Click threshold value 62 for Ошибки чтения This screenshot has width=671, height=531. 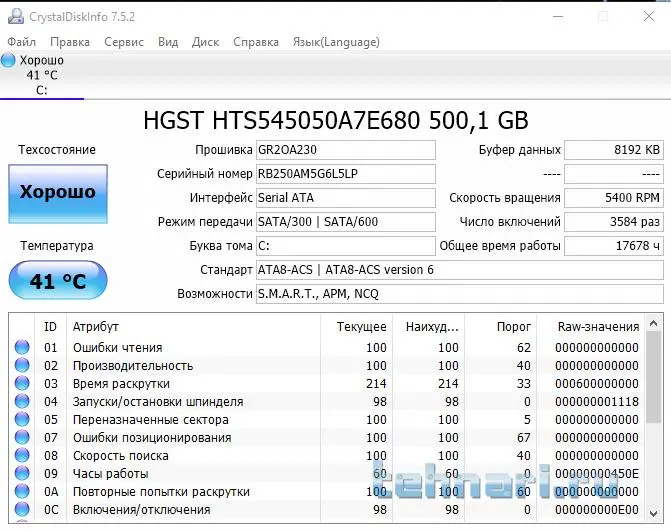click(524, 347)
